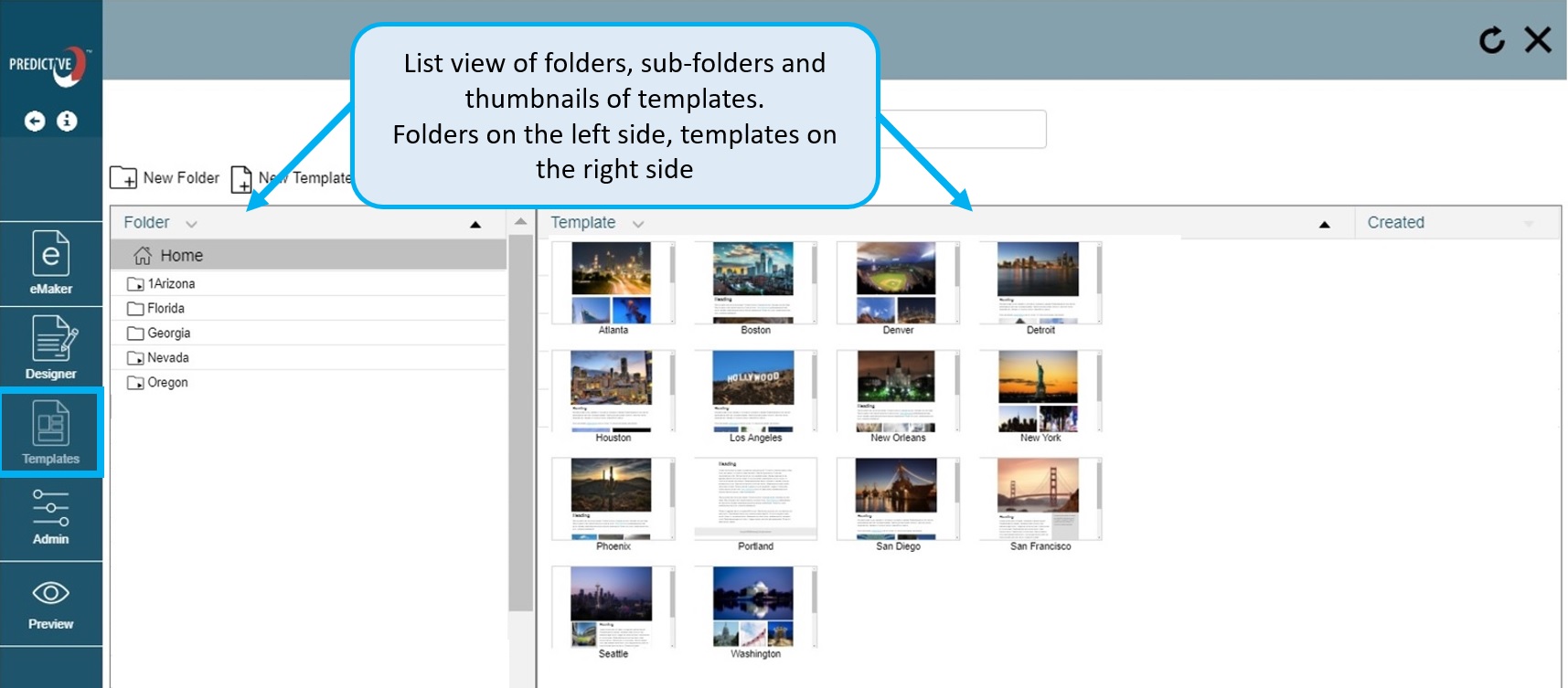Click the info icon under the logo
This screenshot has height=688, width=1568.
coord(67,122)
